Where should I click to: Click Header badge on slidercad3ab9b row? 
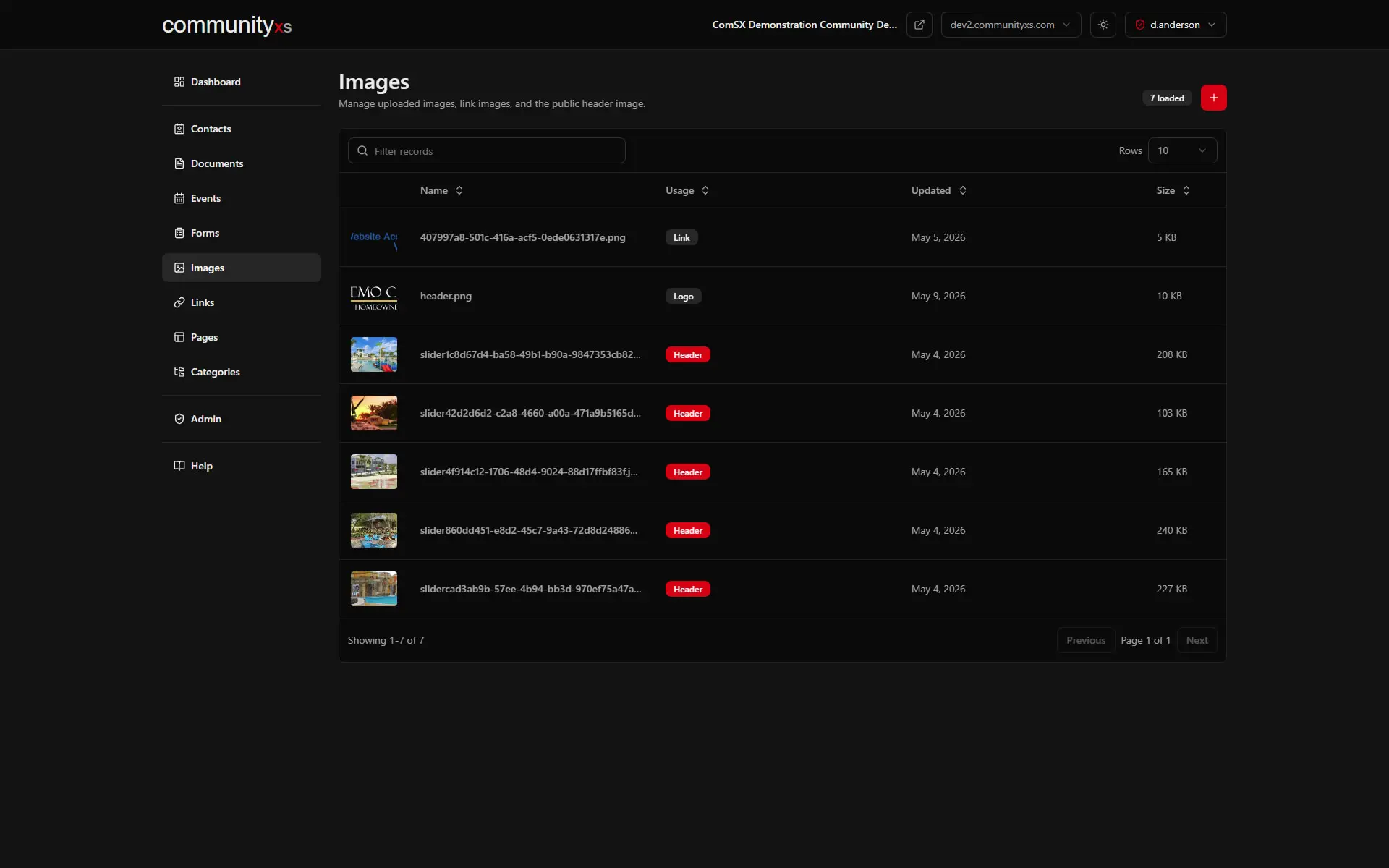click(x=688, y=589)
